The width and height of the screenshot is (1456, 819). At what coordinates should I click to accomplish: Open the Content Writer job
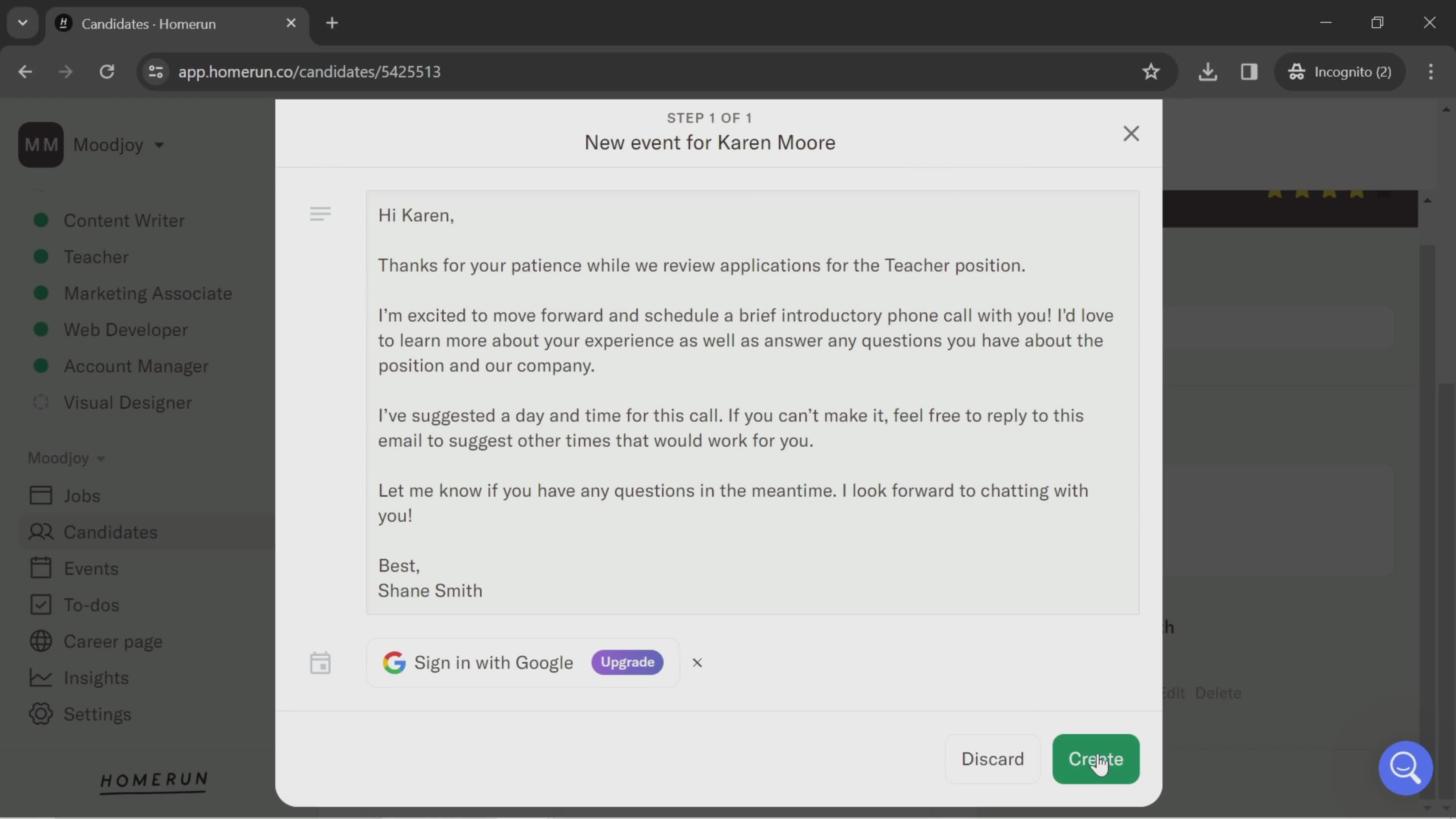point(124,220)
